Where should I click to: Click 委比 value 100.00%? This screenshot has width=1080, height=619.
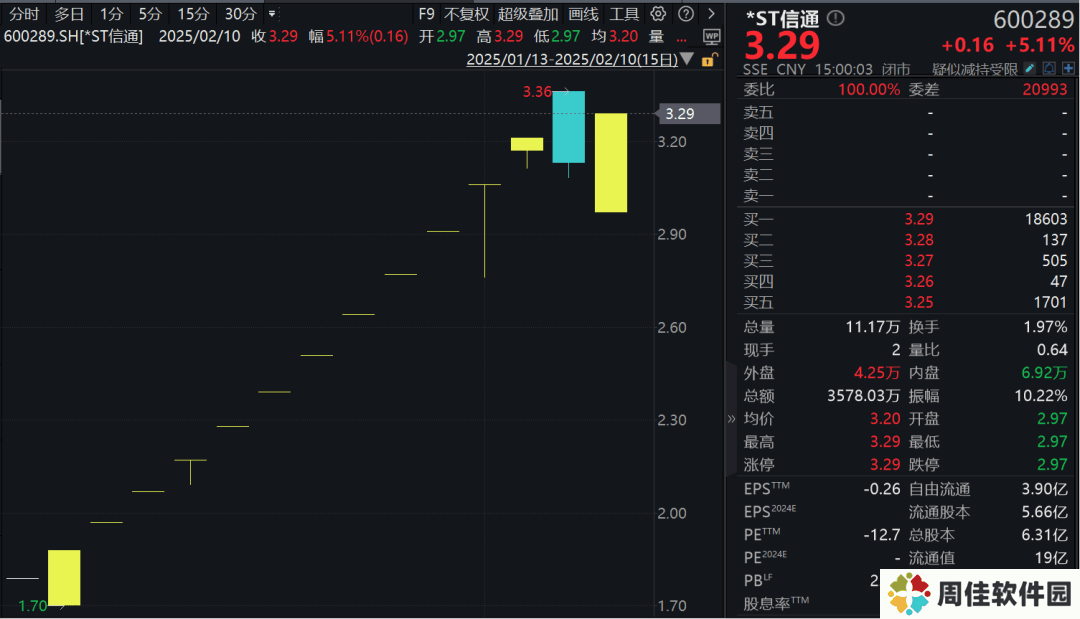coord(869,90)
